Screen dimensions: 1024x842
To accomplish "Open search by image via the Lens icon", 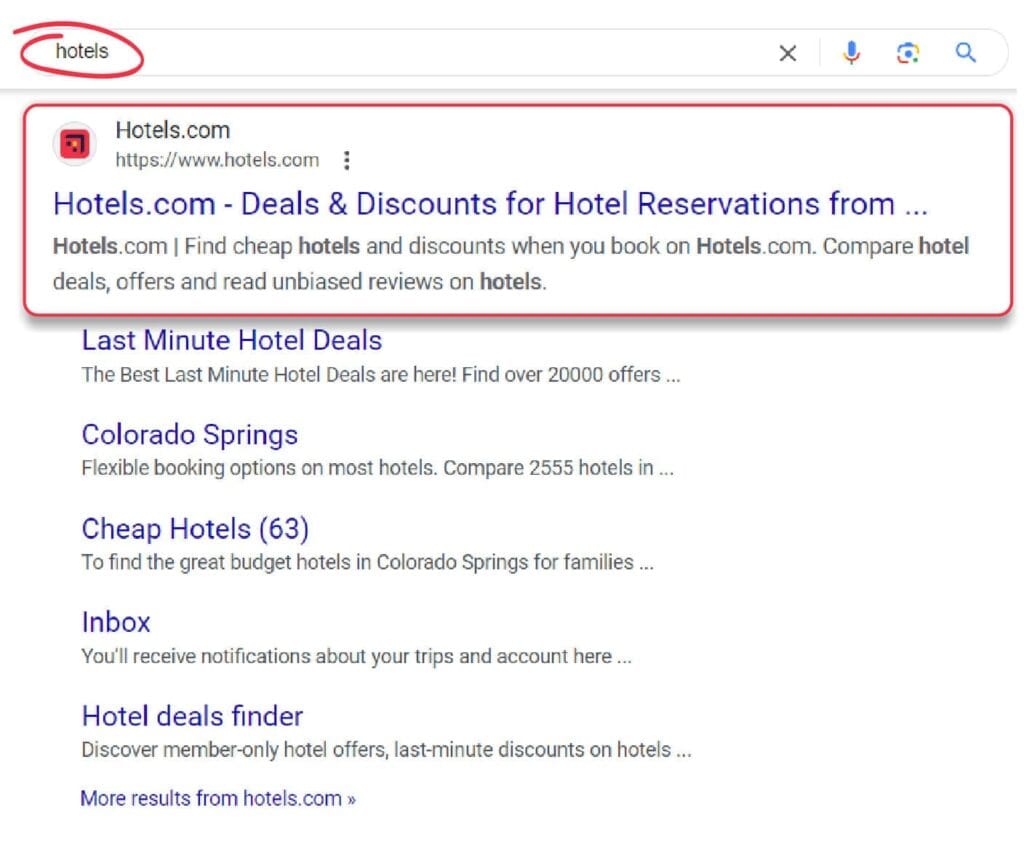I will (x=908, y=53).
